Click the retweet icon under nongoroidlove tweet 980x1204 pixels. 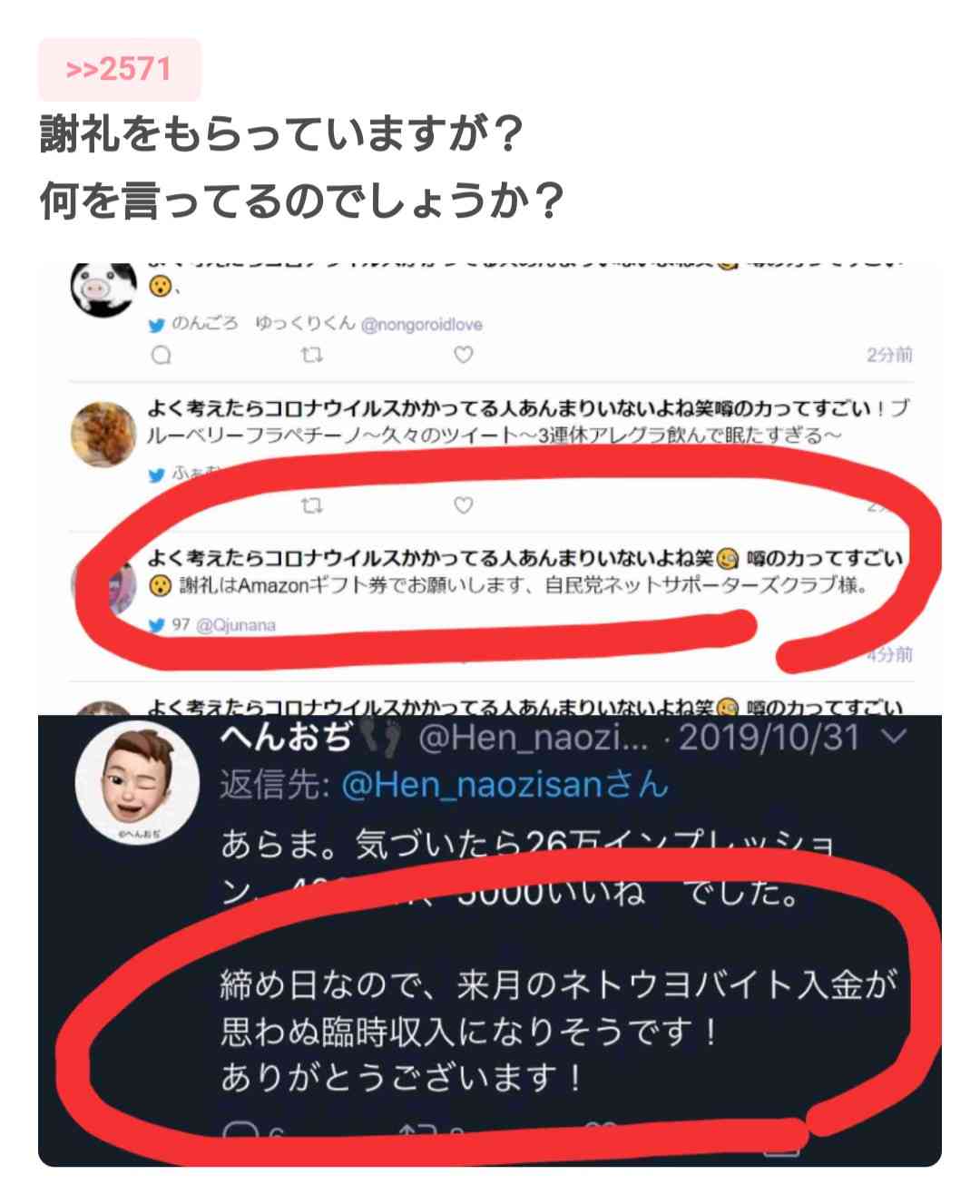pyautogui.click(x=311, y=355)
